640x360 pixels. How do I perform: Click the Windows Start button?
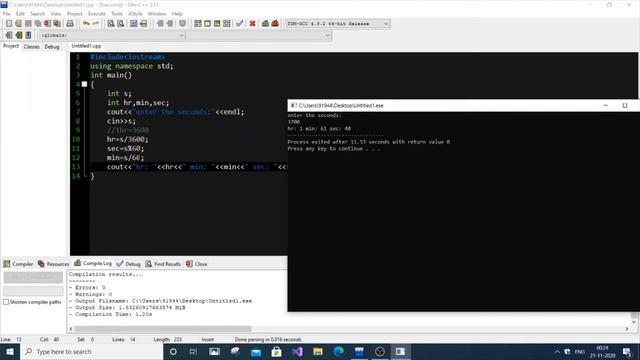click(x=9, y=351)
